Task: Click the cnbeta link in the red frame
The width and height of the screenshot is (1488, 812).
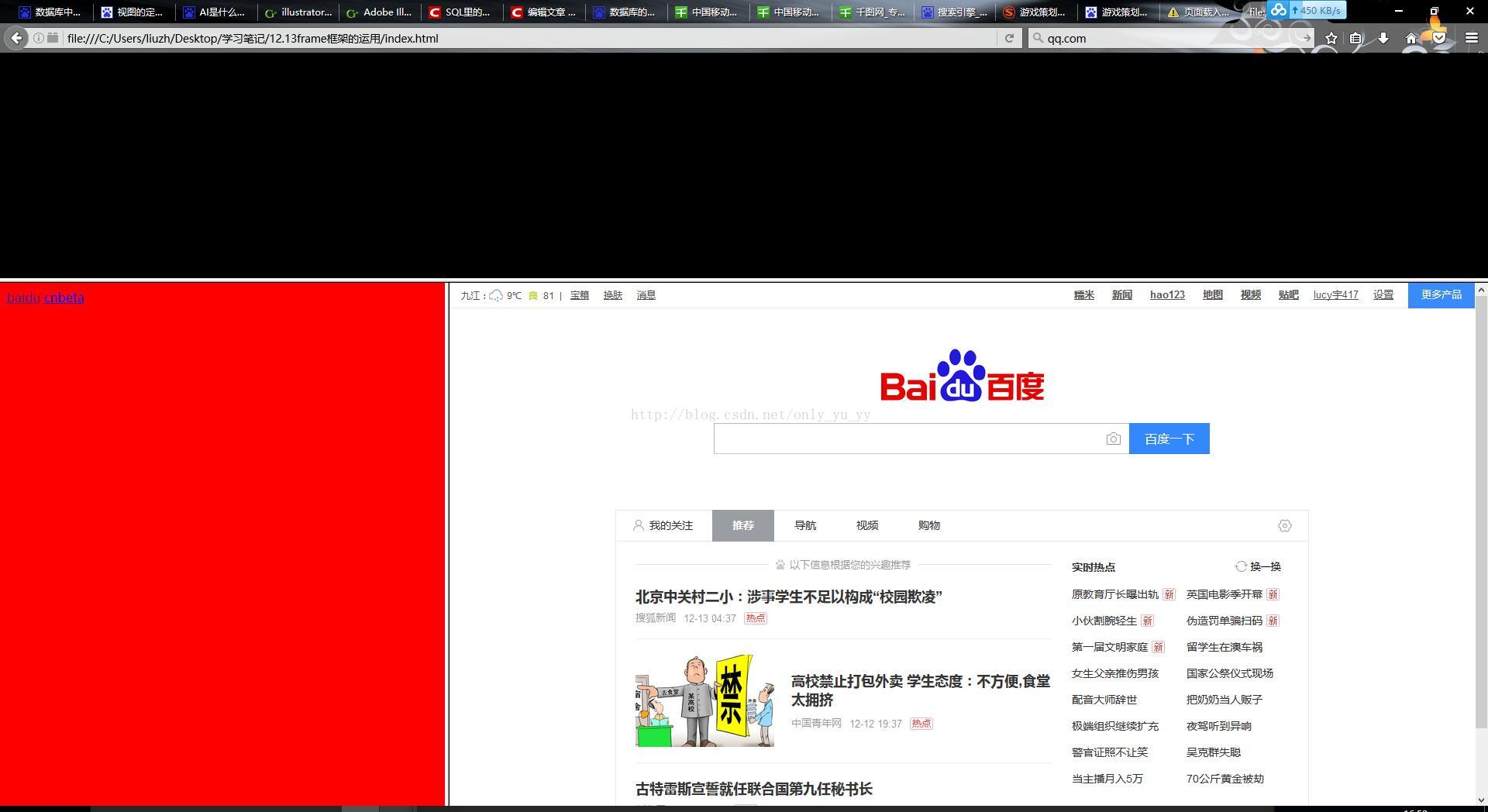Action: pos(64,298)
